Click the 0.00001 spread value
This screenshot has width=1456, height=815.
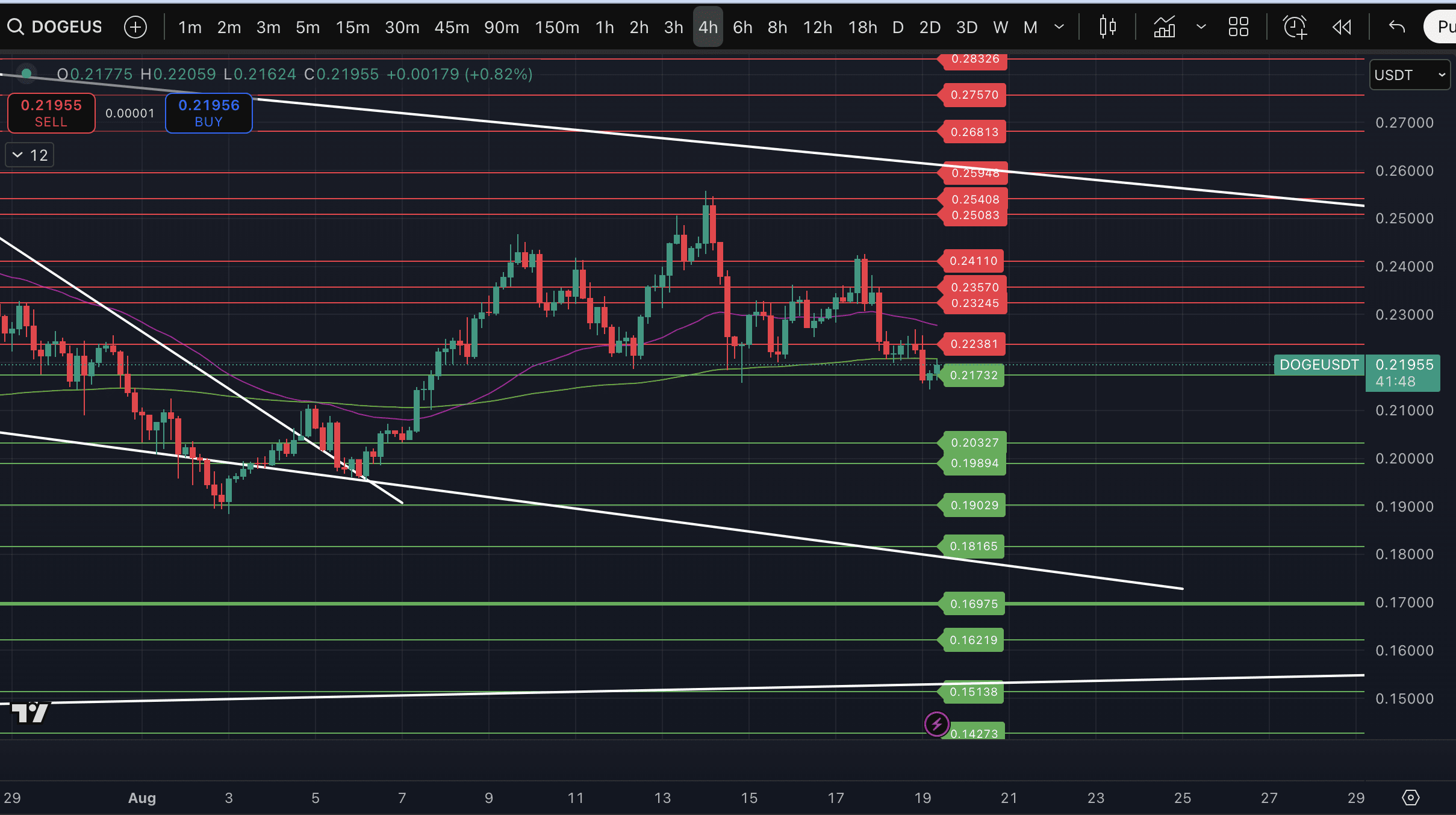tap(130, 113)
